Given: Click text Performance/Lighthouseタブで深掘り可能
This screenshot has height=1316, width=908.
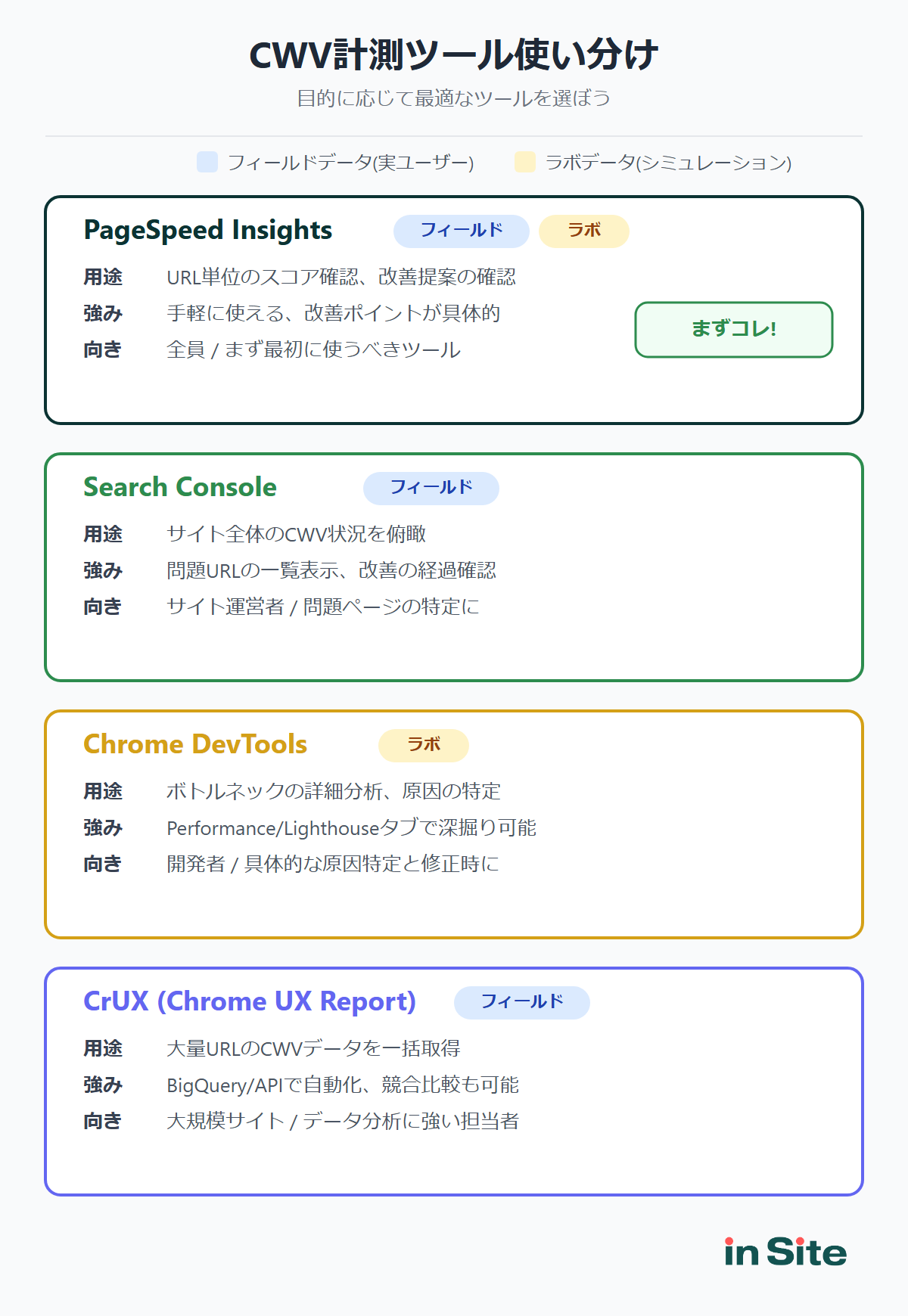Looking at the screenshot, I should (x=352, y=827).
